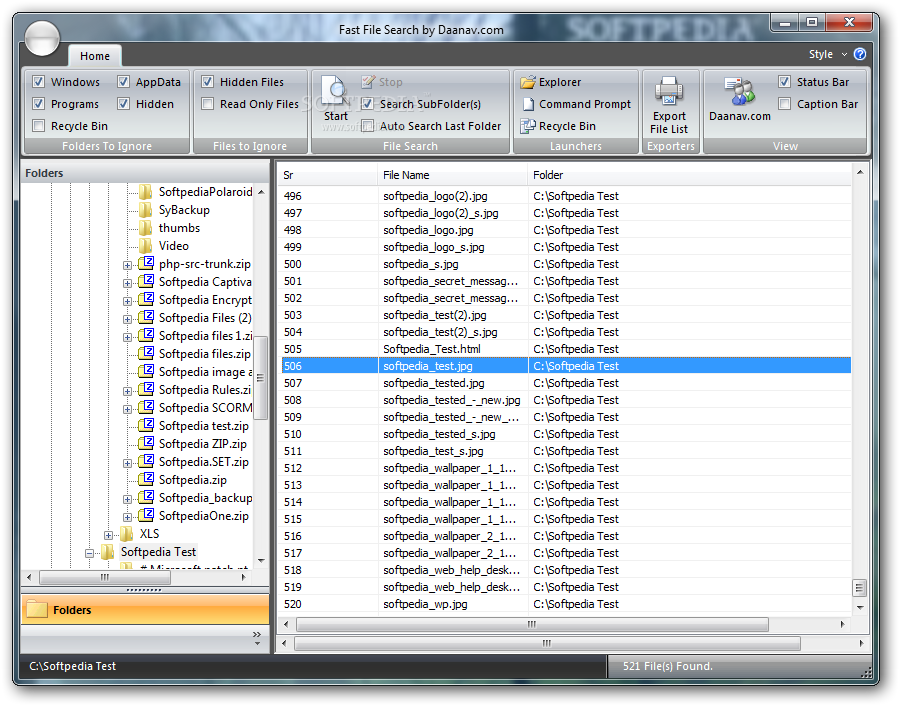This screenshot has height=706, width=900.
Task: Expand the php-src-trunk.zip tree node
Action: [127, 265]
